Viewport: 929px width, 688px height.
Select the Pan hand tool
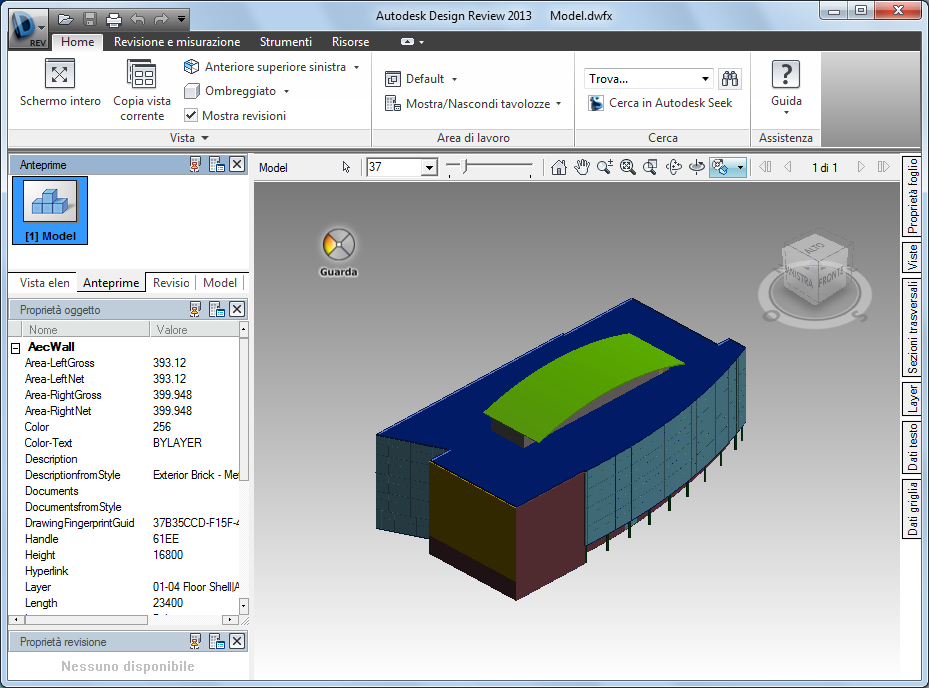pos(582,168)
